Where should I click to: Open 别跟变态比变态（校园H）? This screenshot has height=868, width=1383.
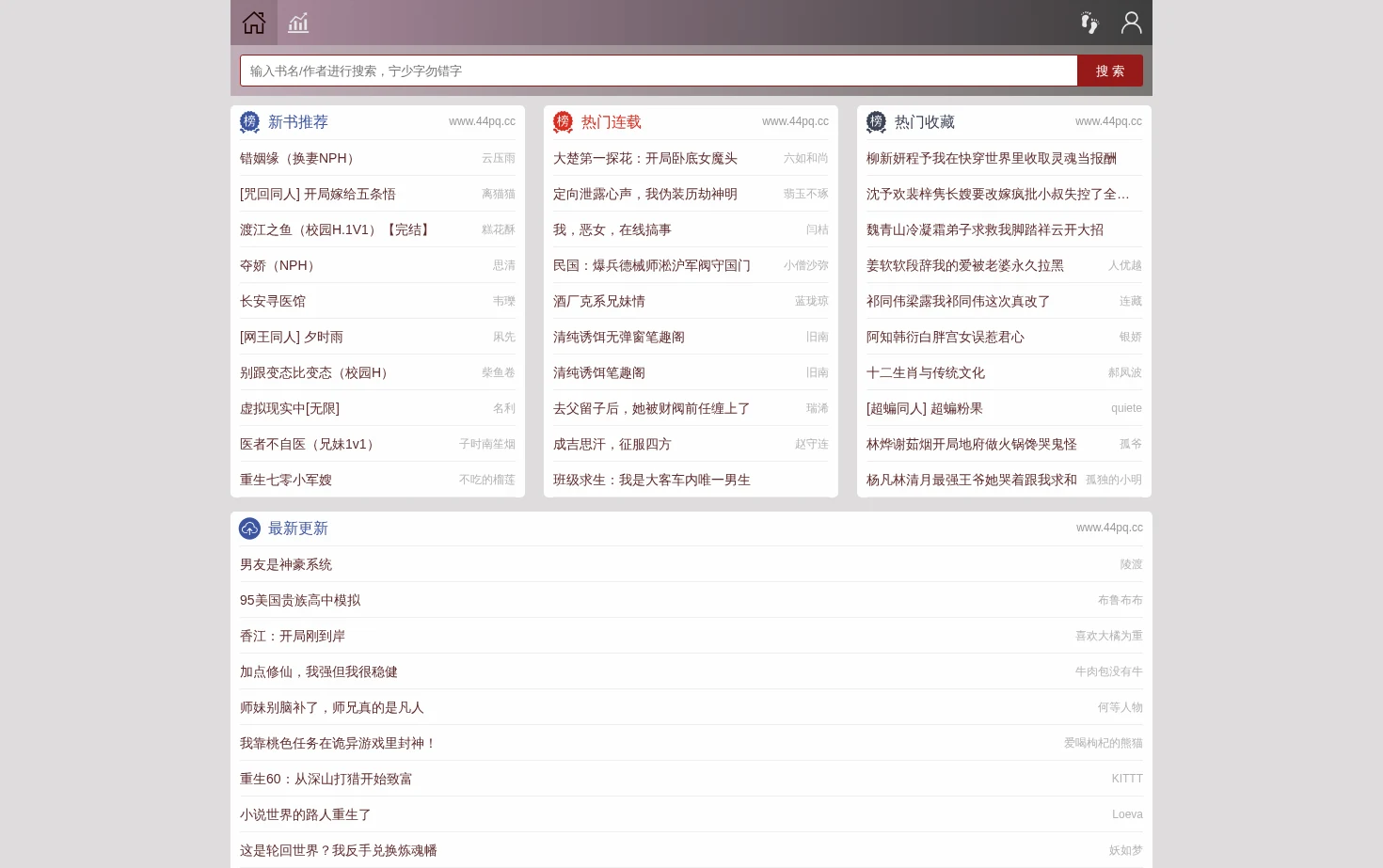pos(317,372)
